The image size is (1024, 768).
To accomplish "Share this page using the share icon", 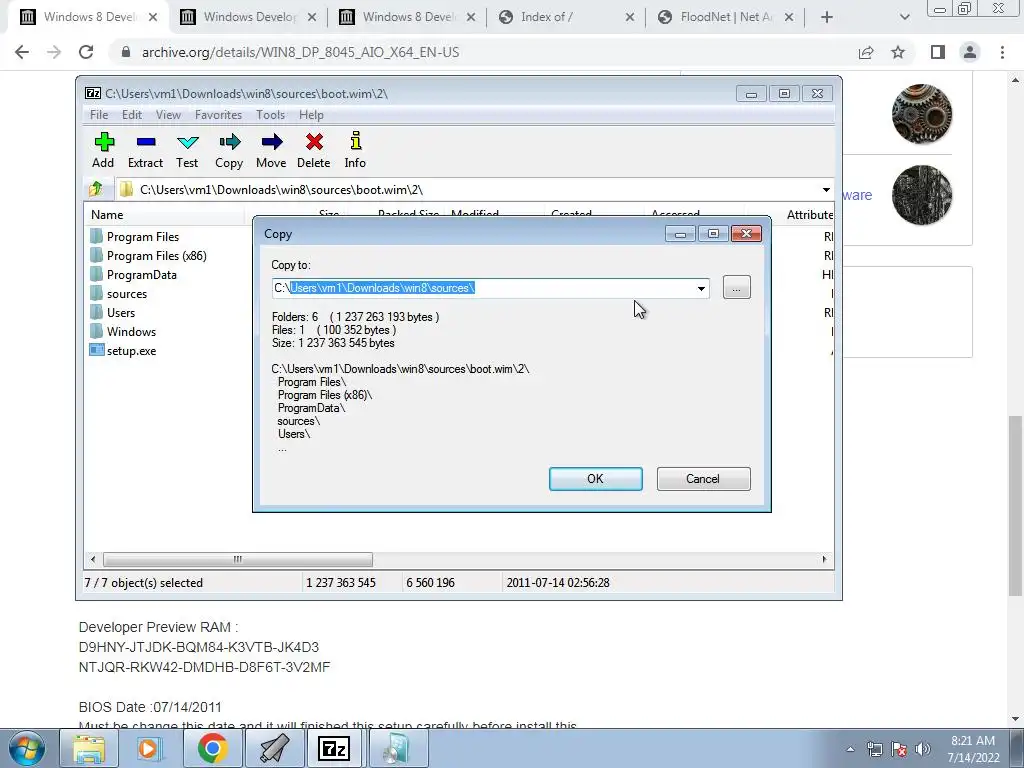I will click(866, 52).
